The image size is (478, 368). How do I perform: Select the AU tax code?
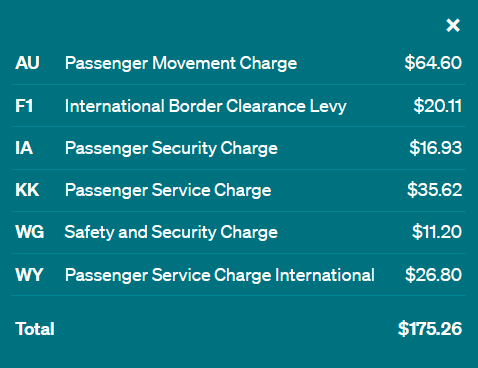tap(27, 63)
